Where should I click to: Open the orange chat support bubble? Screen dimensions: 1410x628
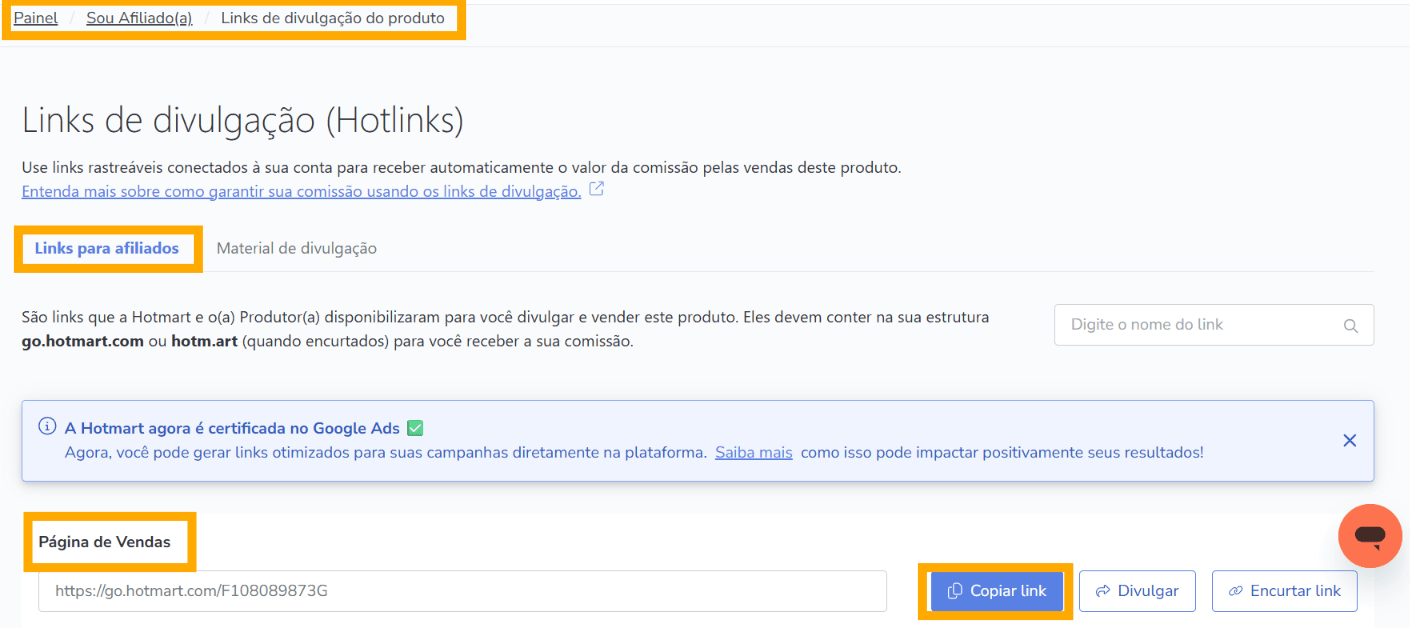1370,536
